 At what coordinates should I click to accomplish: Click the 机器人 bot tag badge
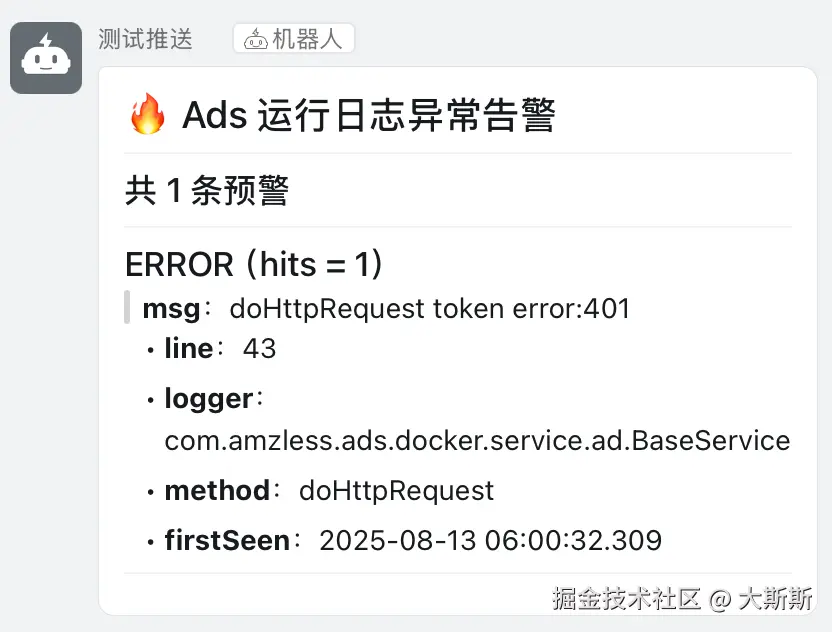tap(294, 39)
